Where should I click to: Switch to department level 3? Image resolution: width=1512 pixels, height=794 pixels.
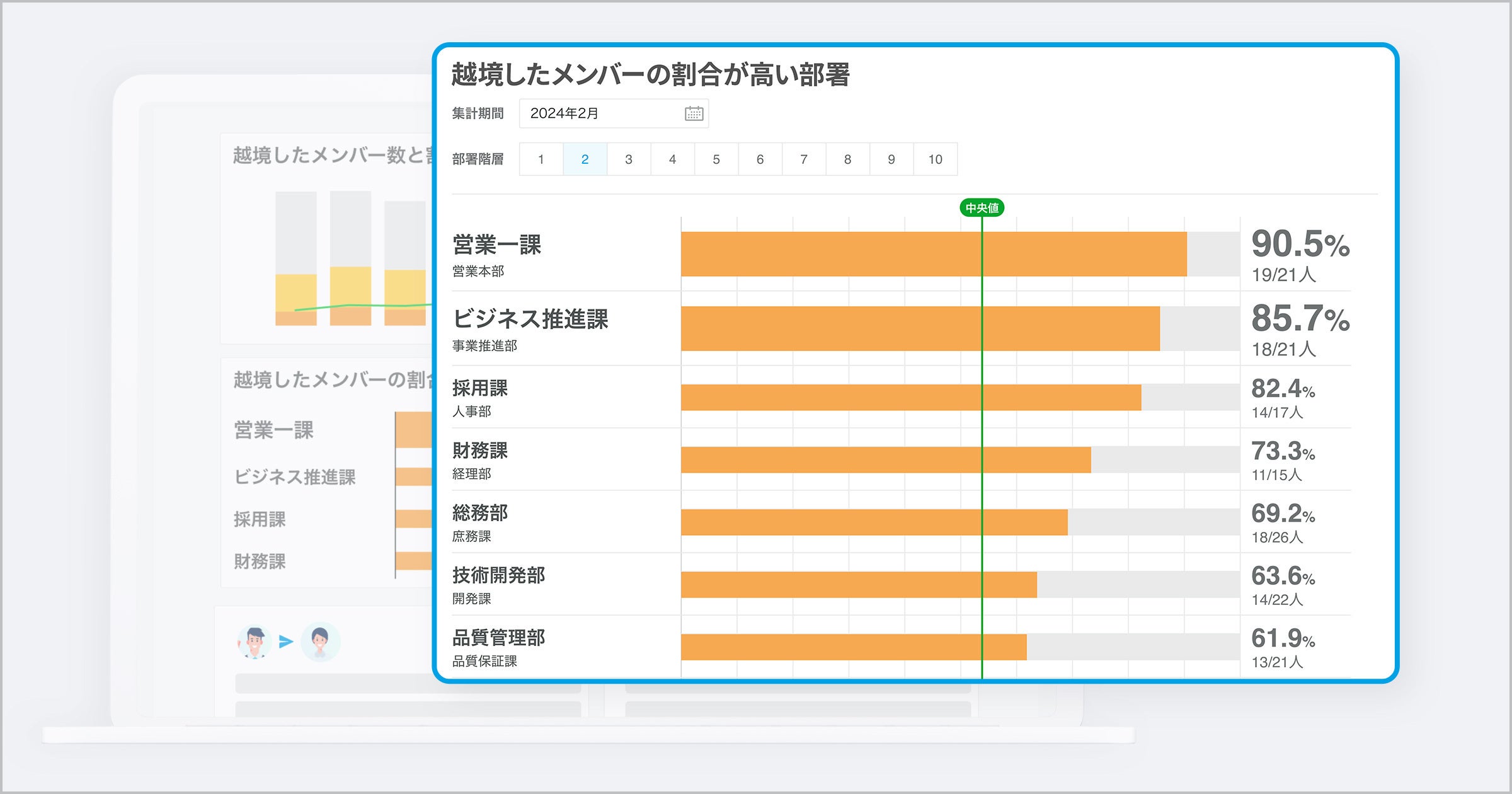coord(628,159)
